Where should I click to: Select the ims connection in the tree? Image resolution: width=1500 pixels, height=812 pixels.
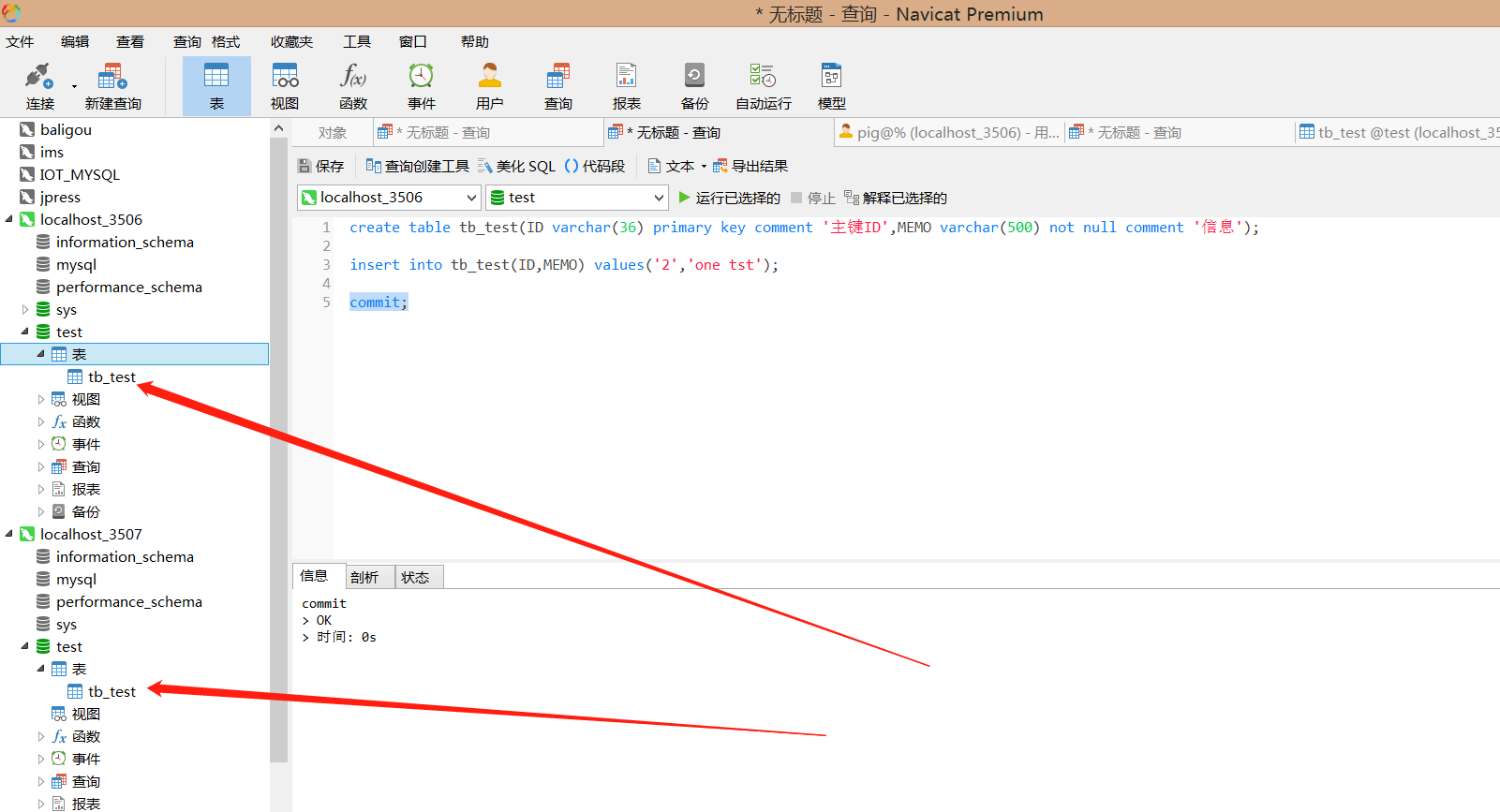click(x=52, y=152)
